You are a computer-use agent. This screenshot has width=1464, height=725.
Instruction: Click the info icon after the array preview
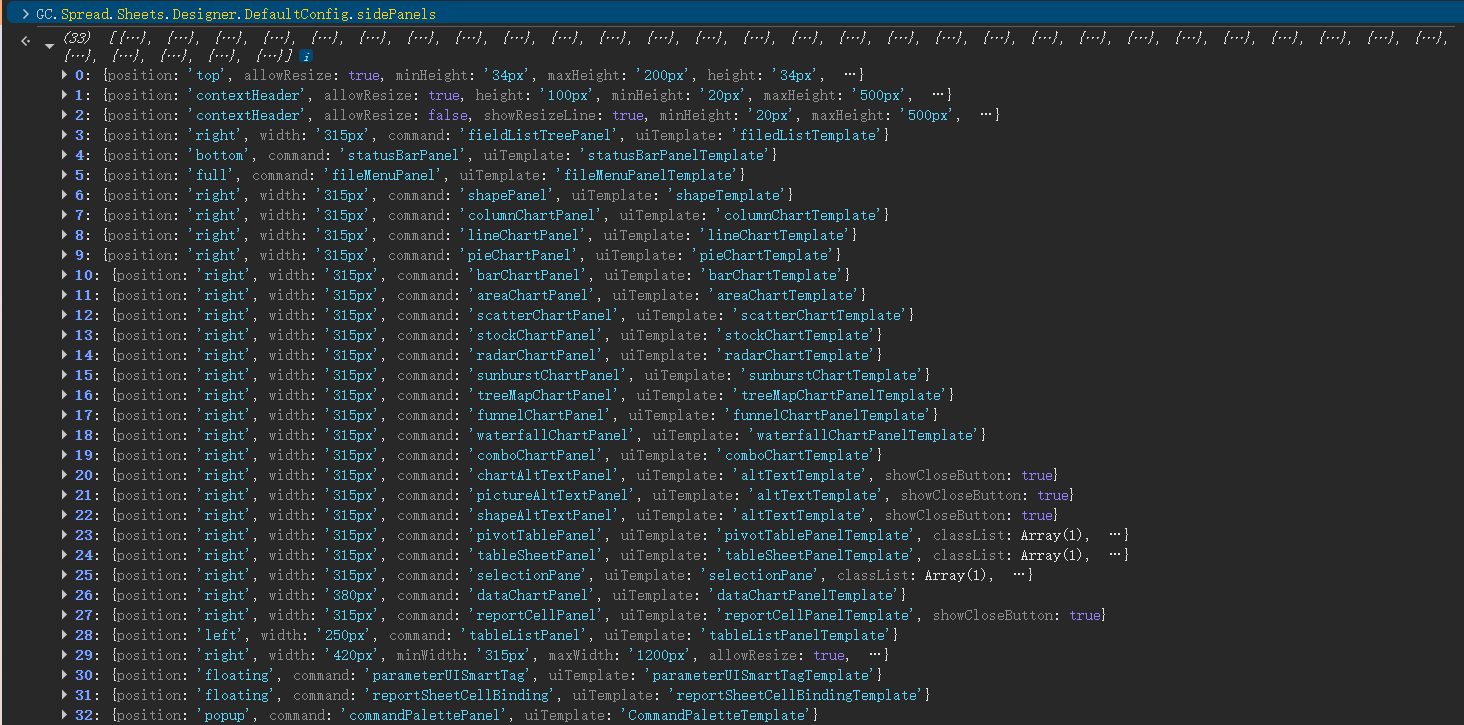(306, 56)
